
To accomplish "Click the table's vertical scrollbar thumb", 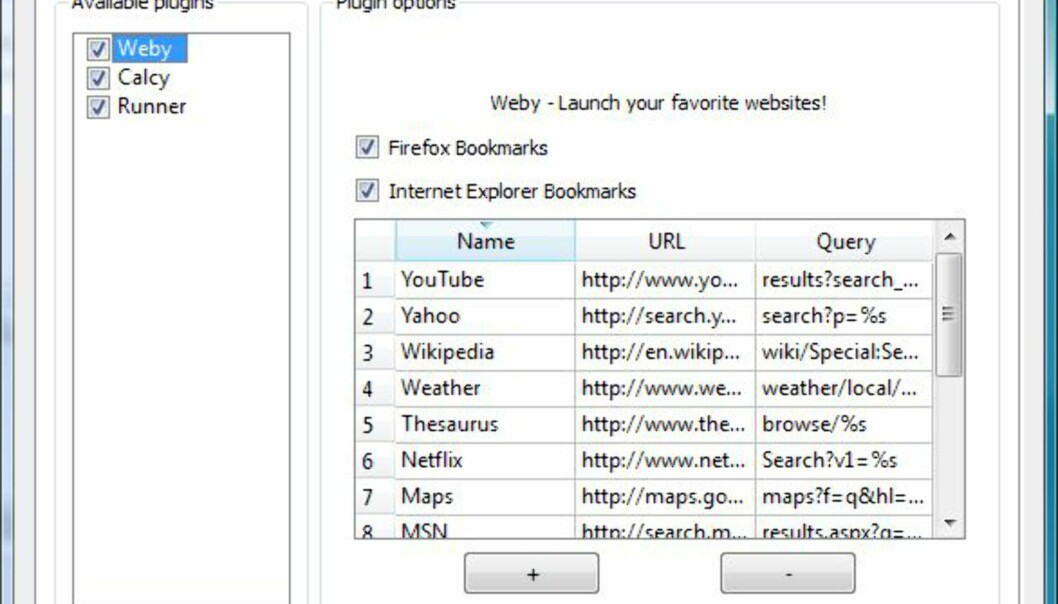I will tap(949, 314).
